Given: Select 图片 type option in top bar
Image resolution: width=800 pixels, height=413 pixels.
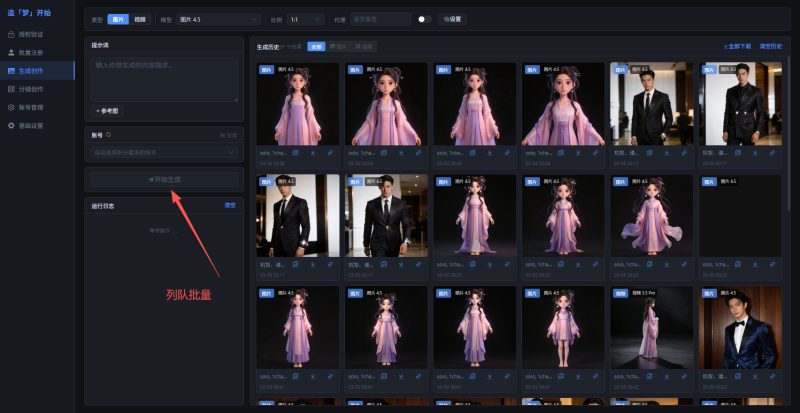Looking at the screenshot, I should pyautogui.click(x=119, y=19).
